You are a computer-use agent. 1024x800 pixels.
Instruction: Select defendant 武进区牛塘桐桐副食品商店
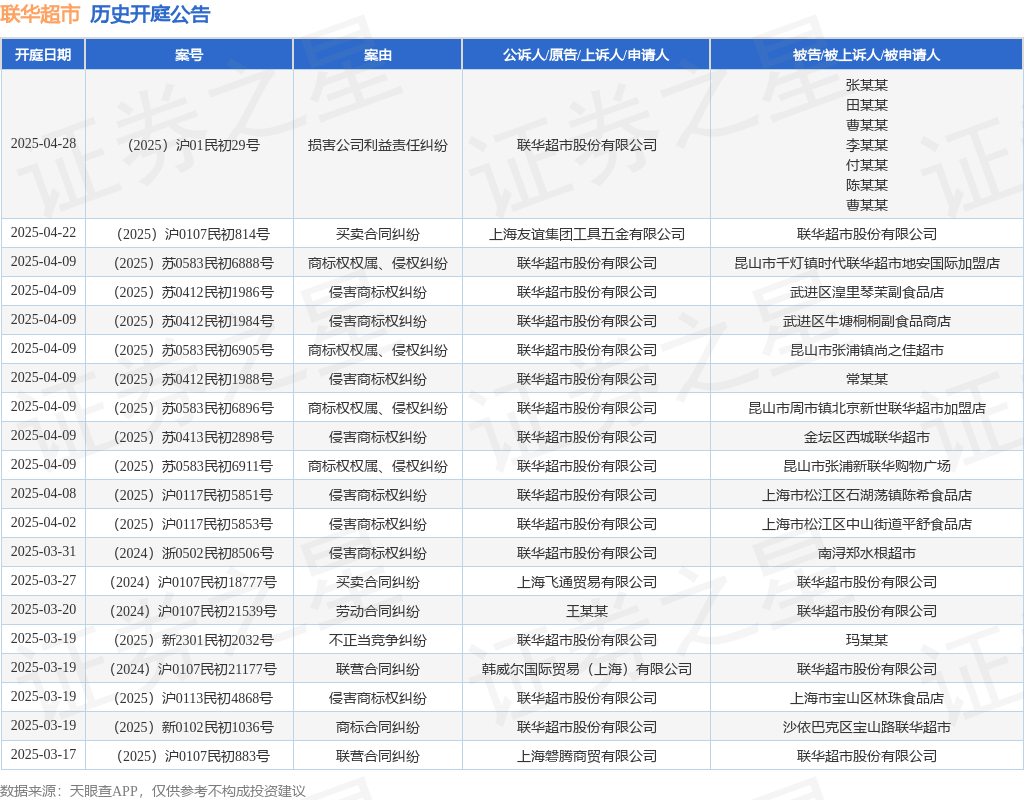[x=867, y=321]
